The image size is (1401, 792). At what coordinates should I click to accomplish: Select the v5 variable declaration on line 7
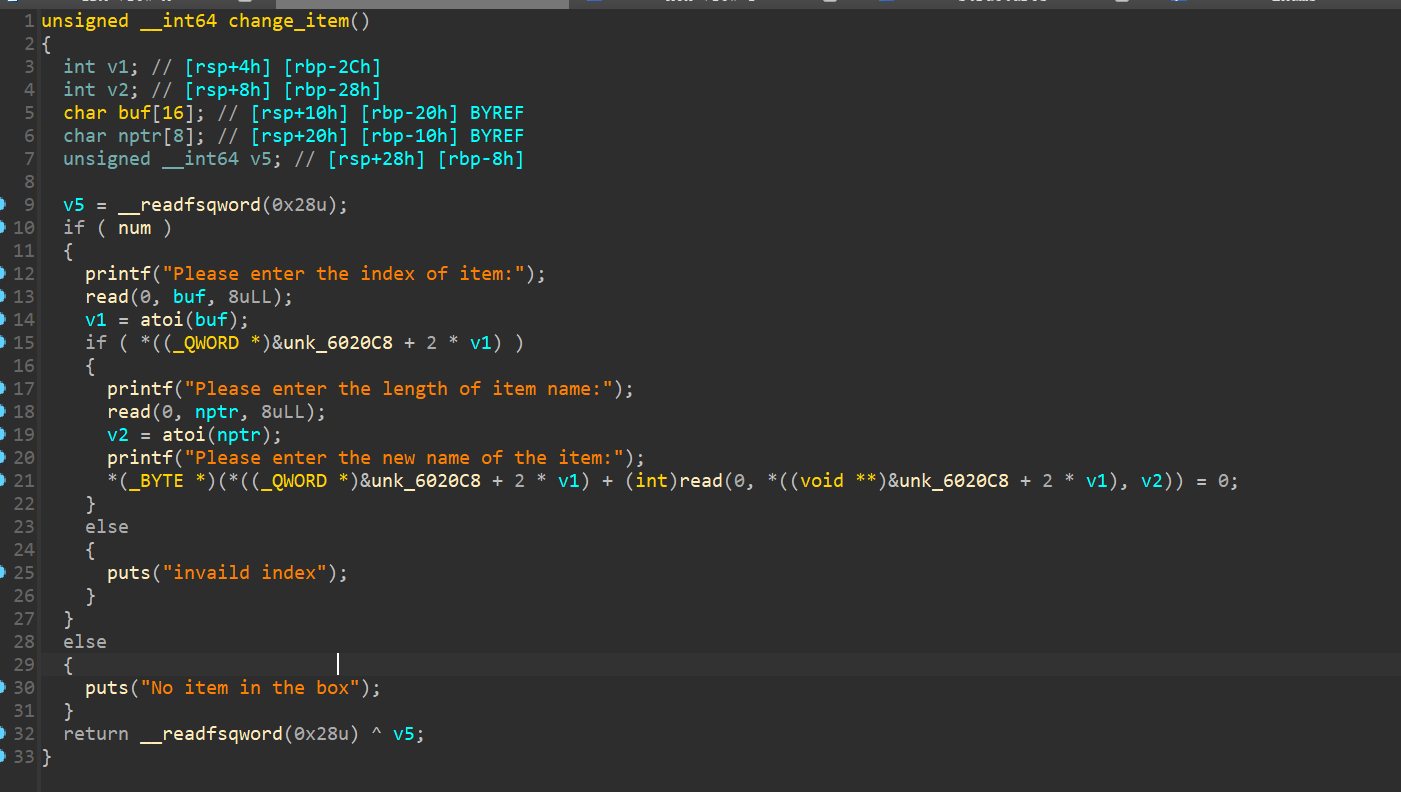[260, 159]
